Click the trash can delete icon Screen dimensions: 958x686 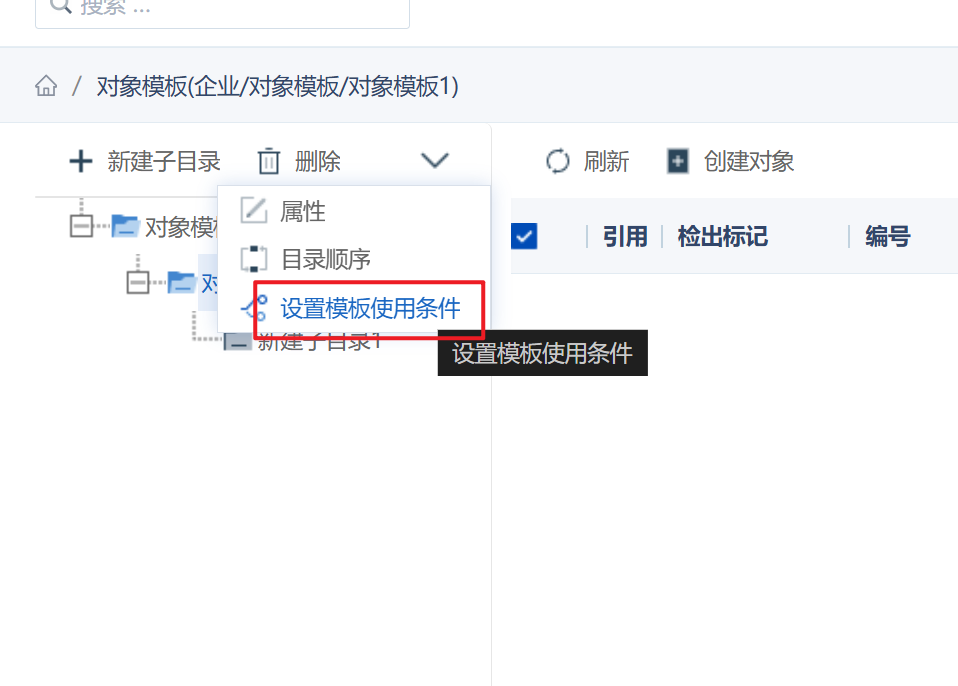tap(269, 162)
